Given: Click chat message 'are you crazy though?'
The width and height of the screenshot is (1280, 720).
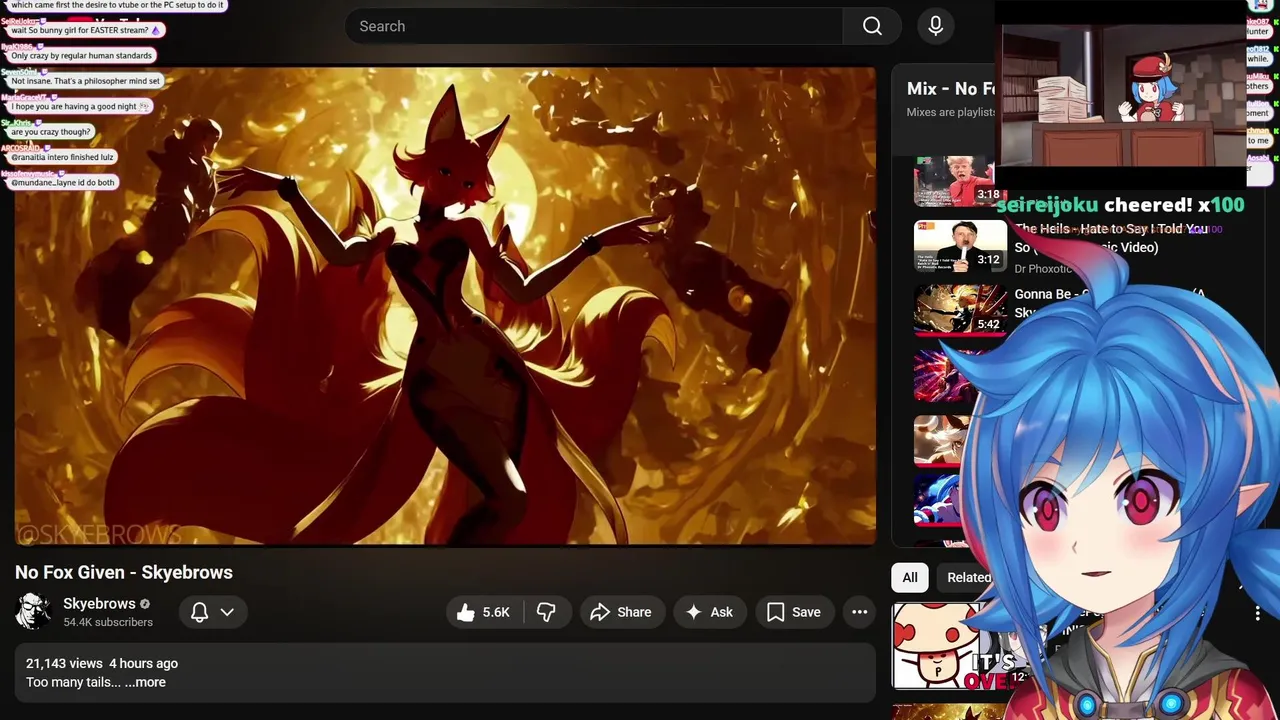Looking at the screenshot, I should [51, 132].
